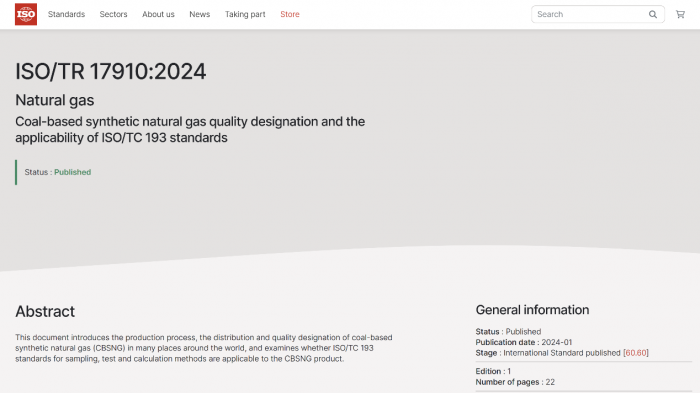Open the Sectors menu
700x393 pixels.
(113, 14)
